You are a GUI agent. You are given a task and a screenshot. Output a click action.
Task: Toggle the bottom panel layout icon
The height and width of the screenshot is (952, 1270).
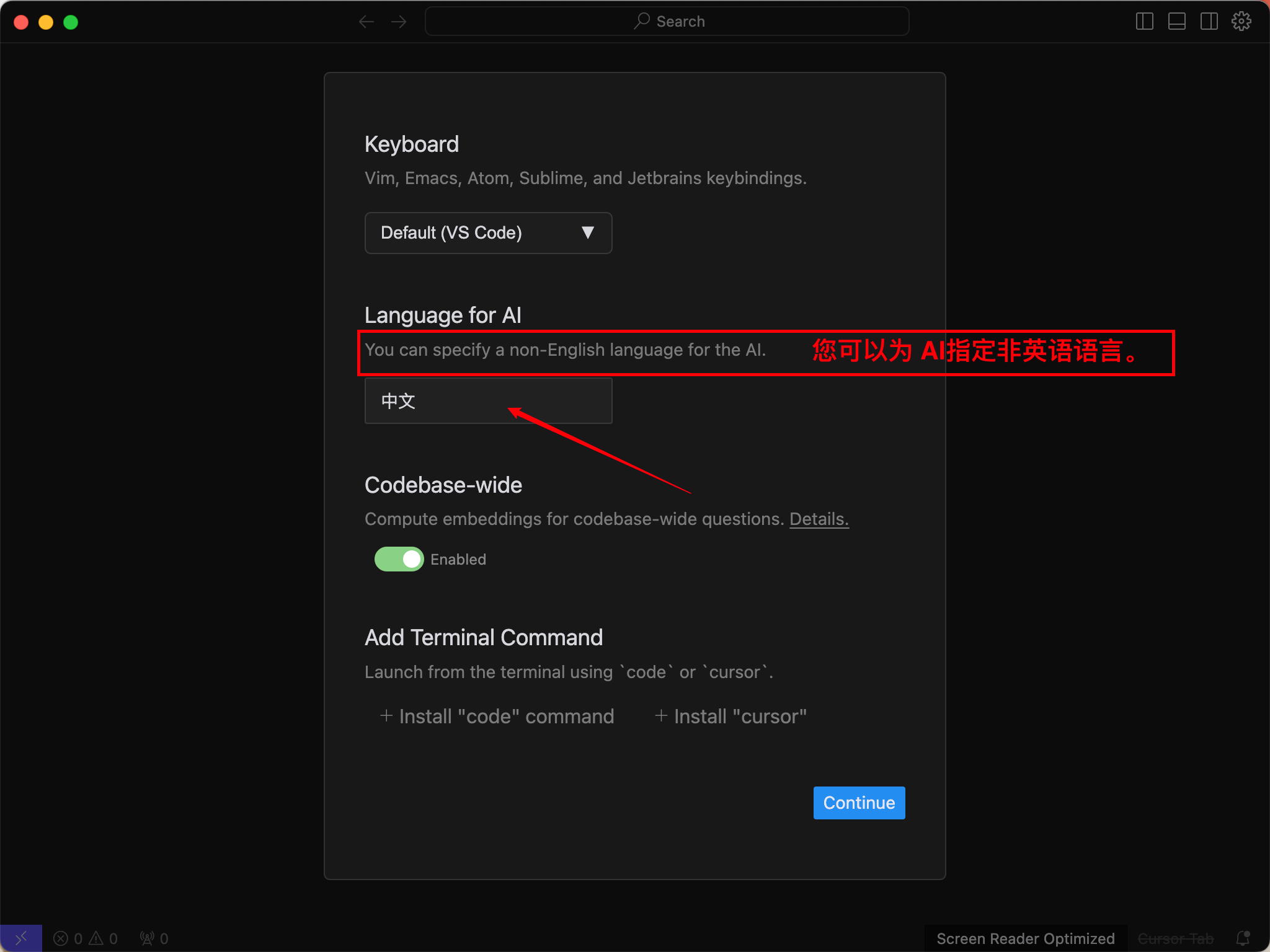[1176, 22]
